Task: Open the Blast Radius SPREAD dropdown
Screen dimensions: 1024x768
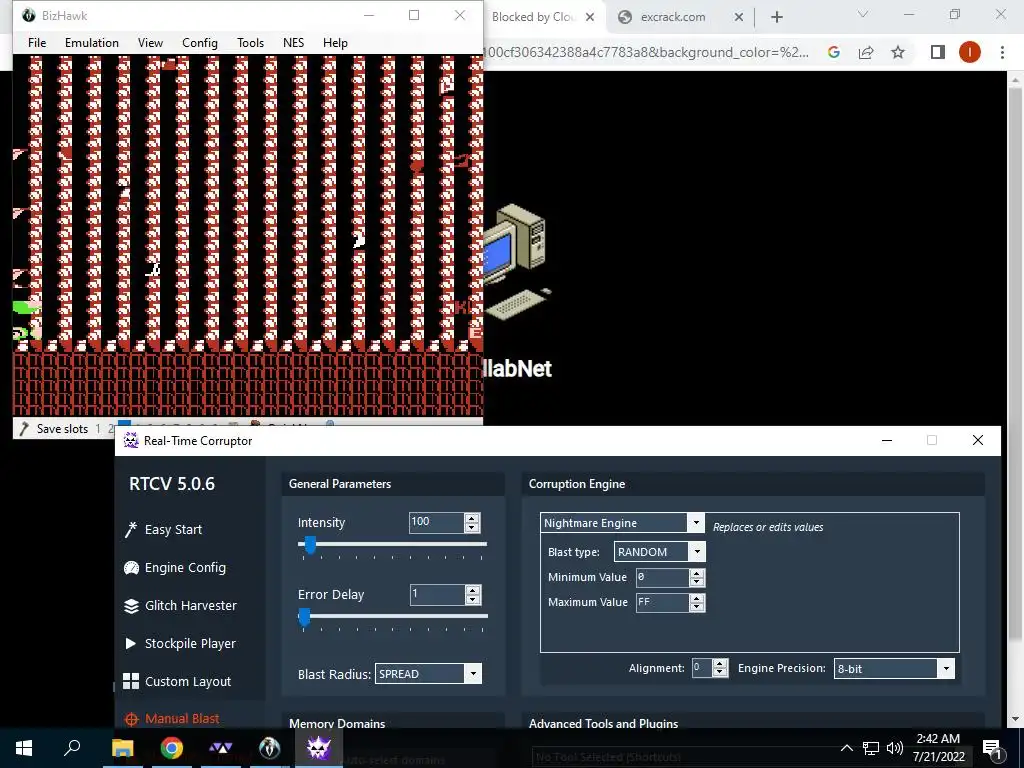Action: 473,674
